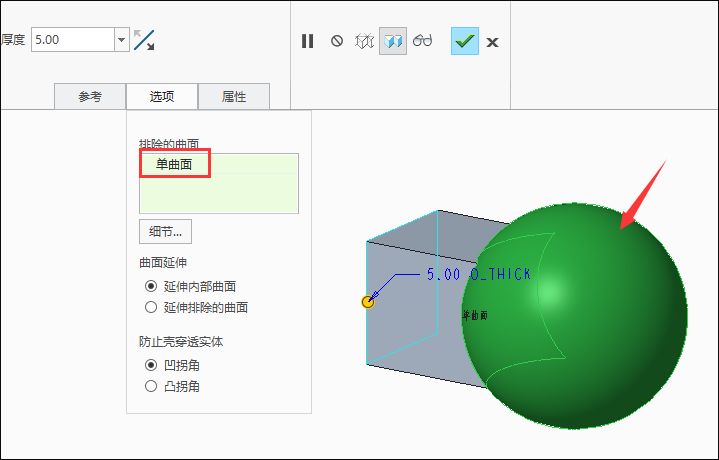
Task: Cancel the shell feature with X
Action: coord(492,42)
